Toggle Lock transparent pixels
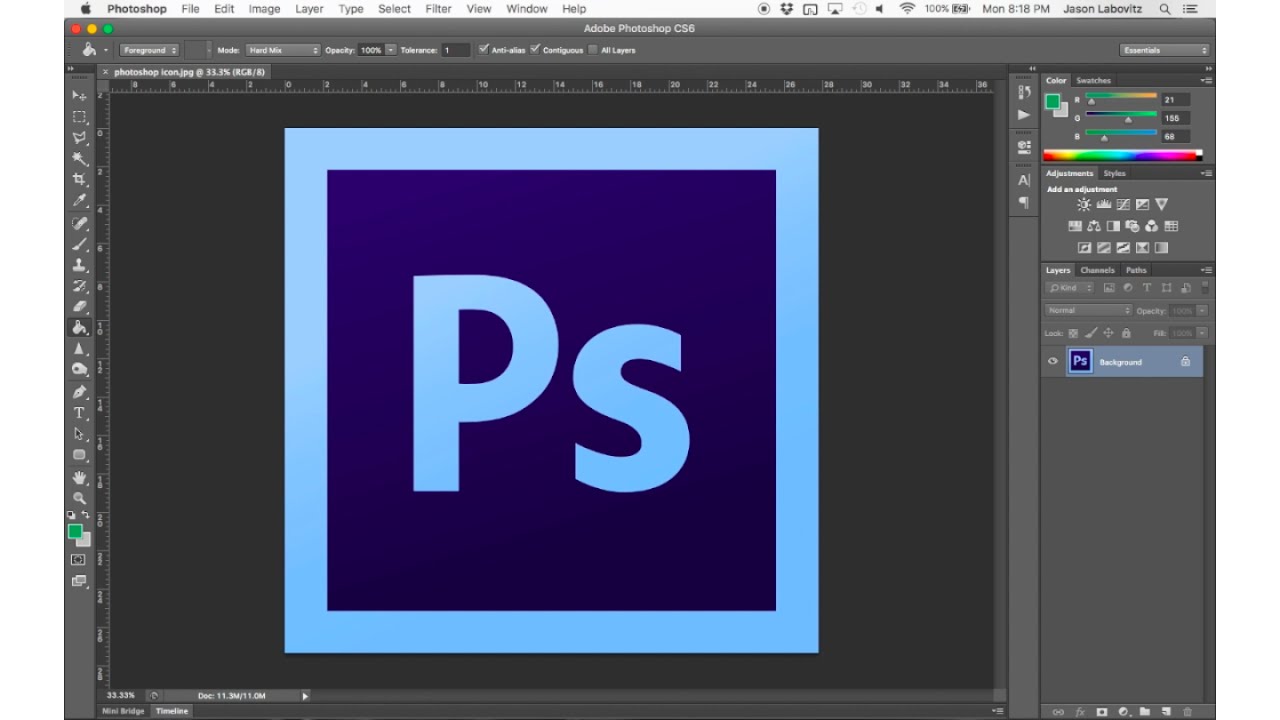The image size is (1280, 720). 1073,333
